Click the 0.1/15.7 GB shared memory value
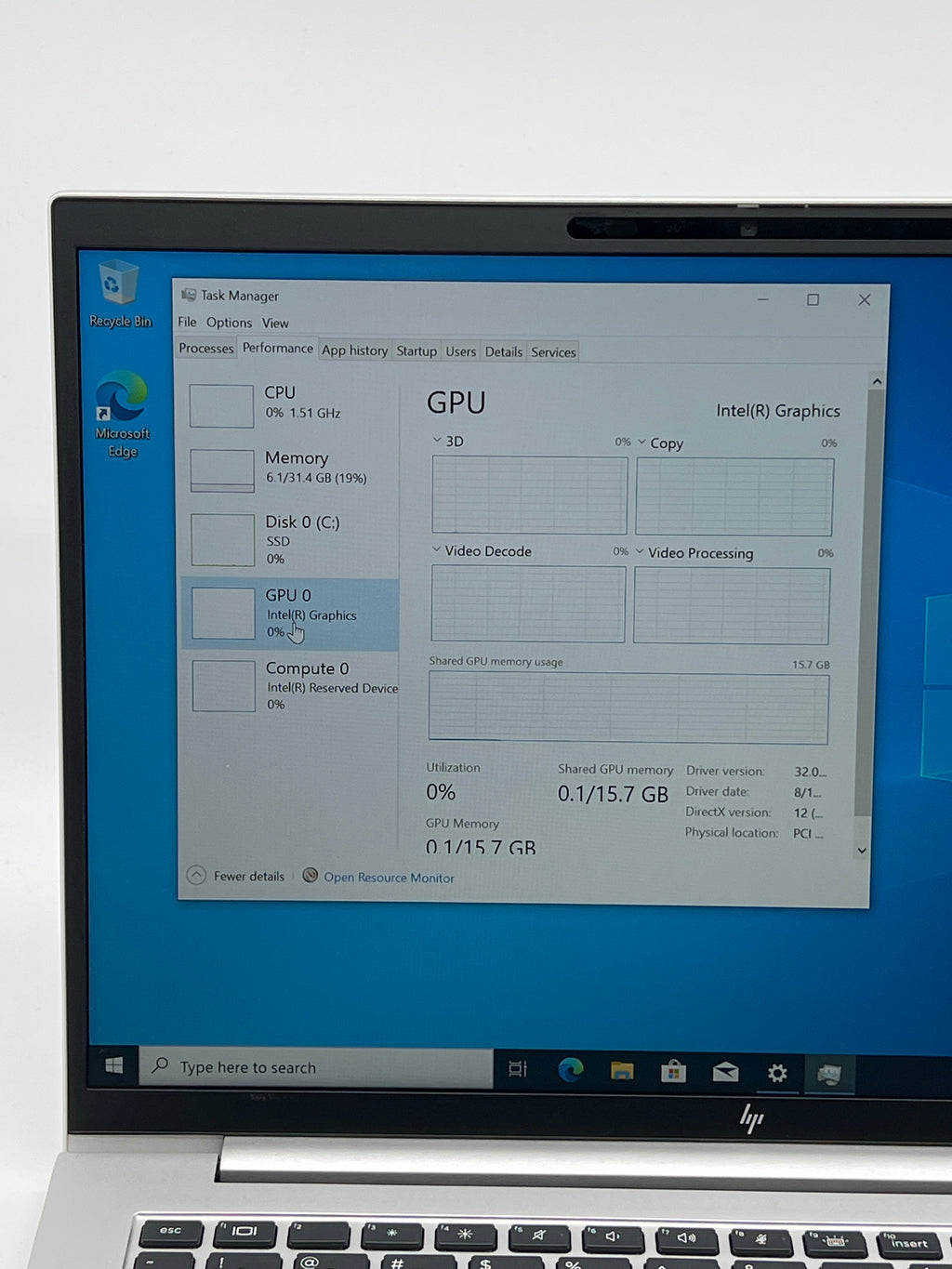Screen dimensions: 952x1269 [613, 794]
